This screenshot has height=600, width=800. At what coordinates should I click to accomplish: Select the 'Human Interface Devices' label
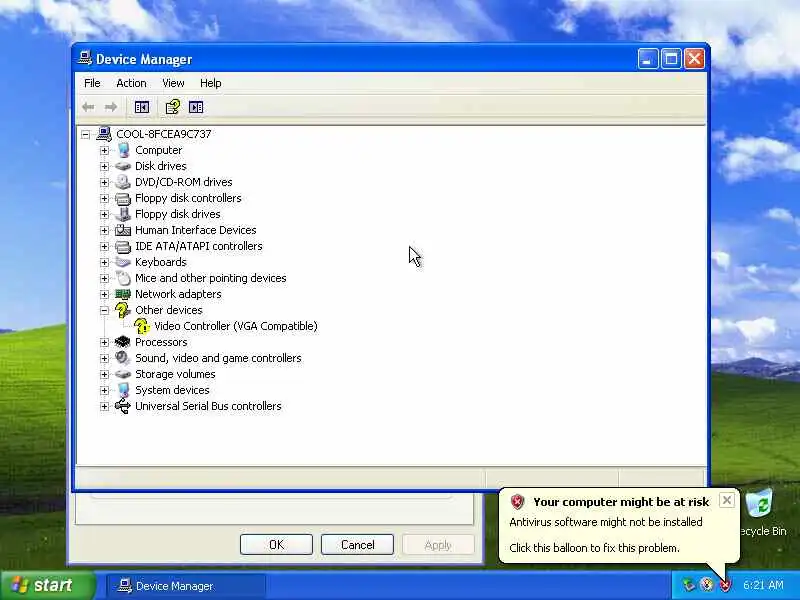(195, 230)
